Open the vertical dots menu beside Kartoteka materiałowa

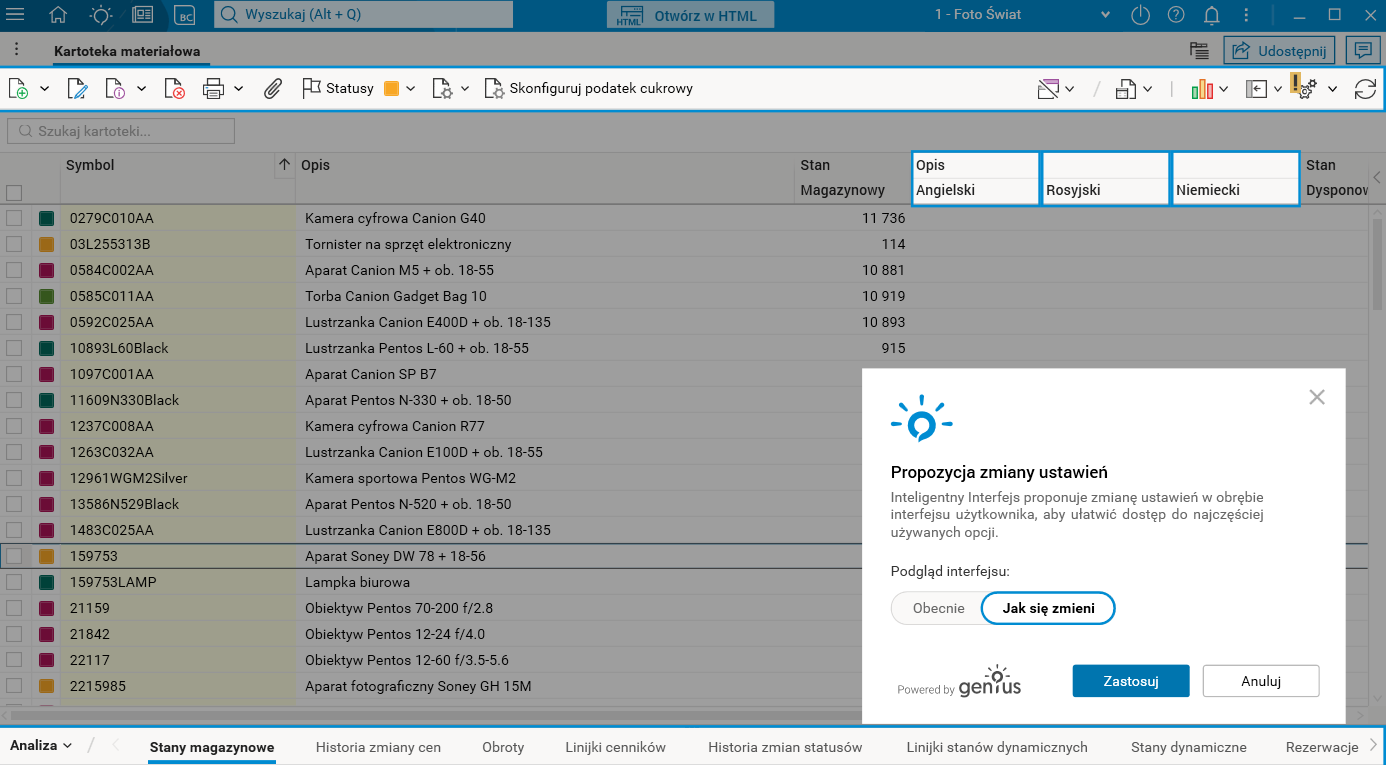coord(16,50)
